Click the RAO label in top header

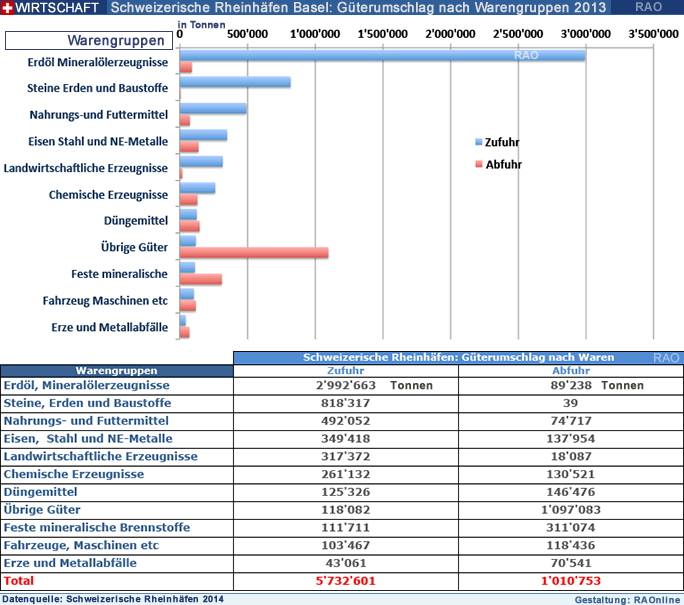[647, 7]
